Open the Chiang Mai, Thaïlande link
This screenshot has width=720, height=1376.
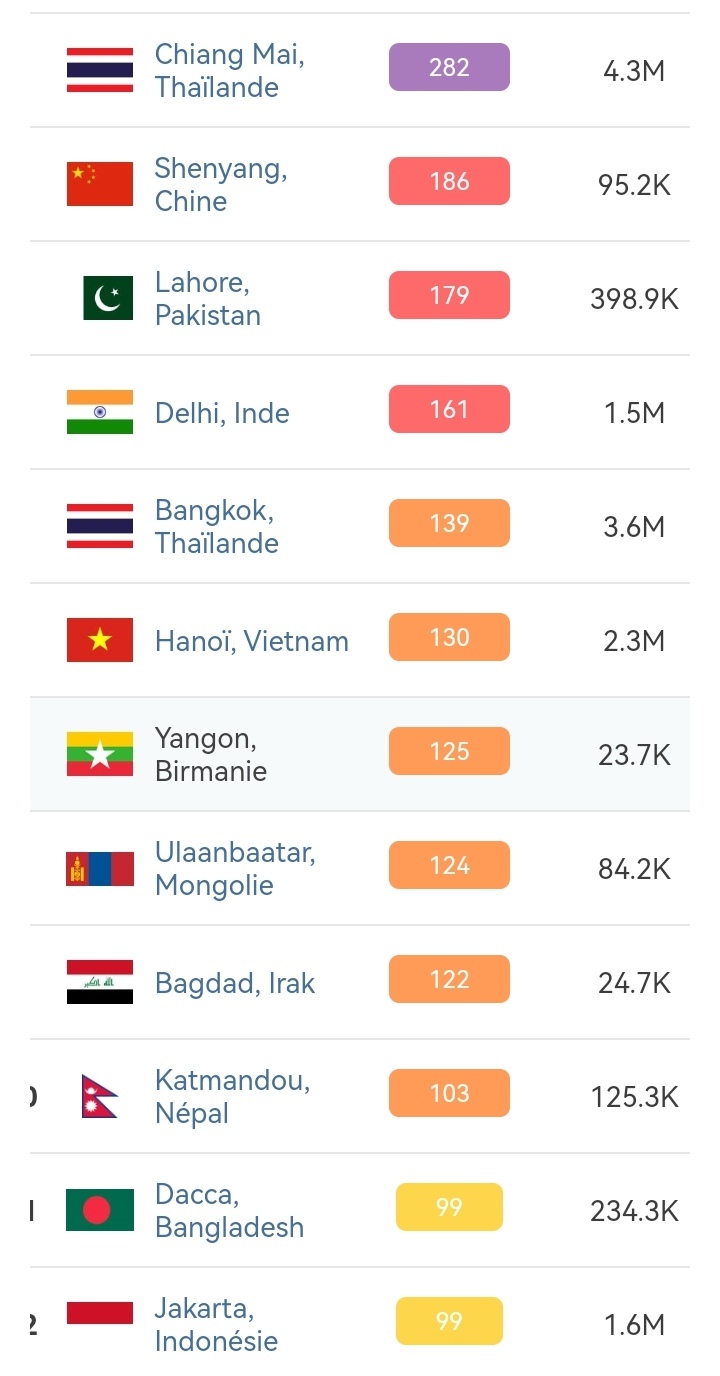point(229,70)
